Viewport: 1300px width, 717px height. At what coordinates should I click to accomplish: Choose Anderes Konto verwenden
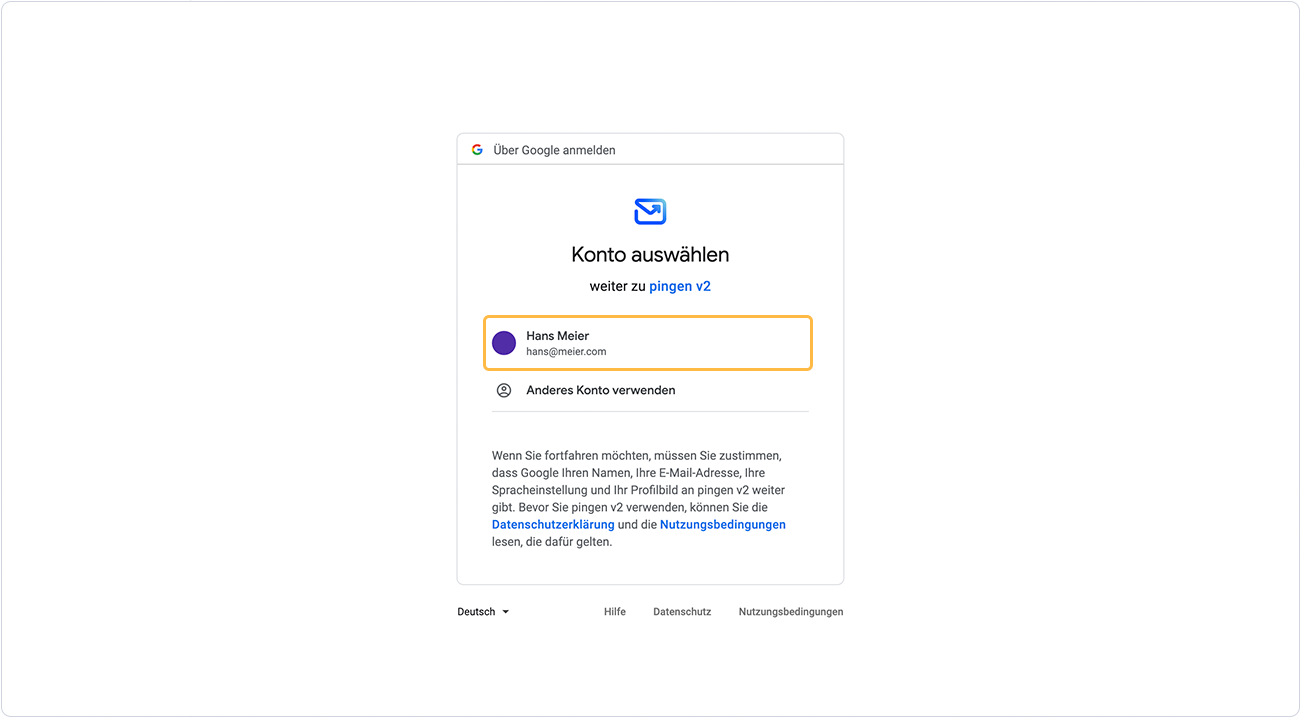pos(600,390)
